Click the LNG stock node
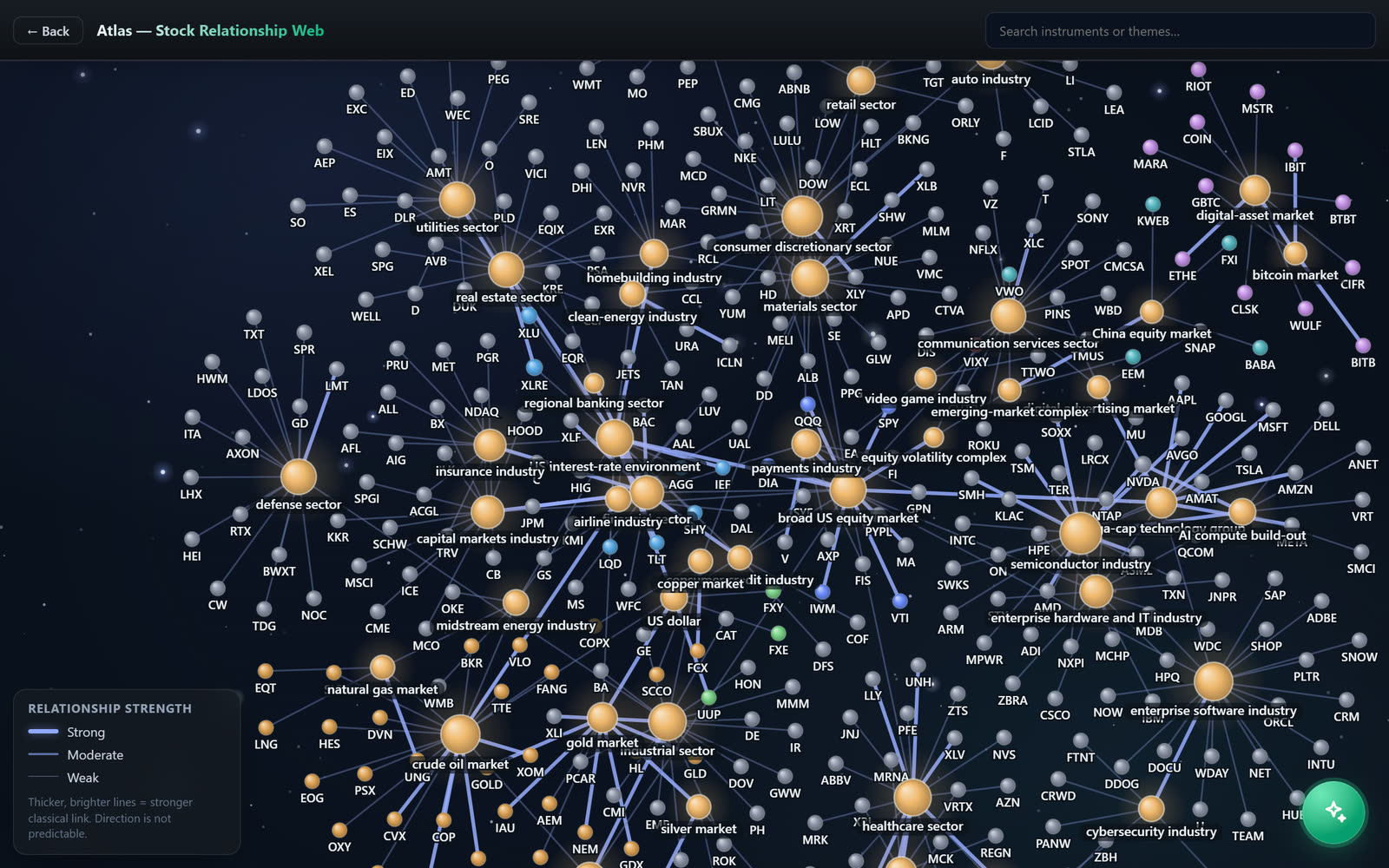Image resolution: width=1389 pixels, height=868 pixels. 266,727
